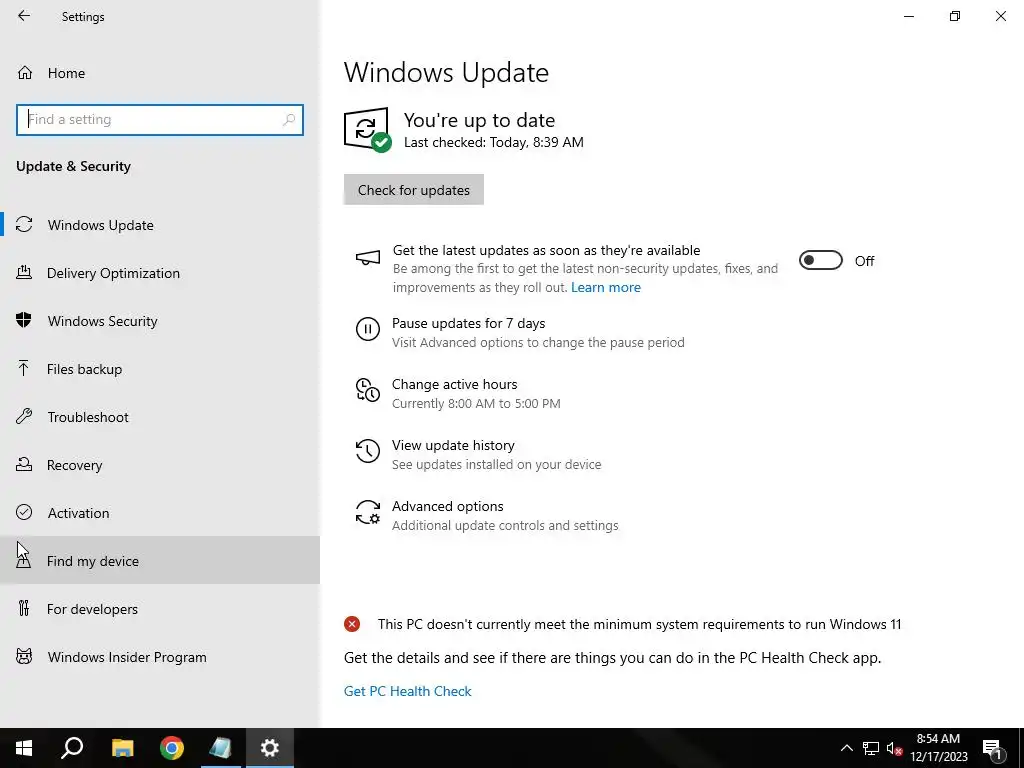
Task: Open Home icon in sidebar
Action: [x=25, y=72]
